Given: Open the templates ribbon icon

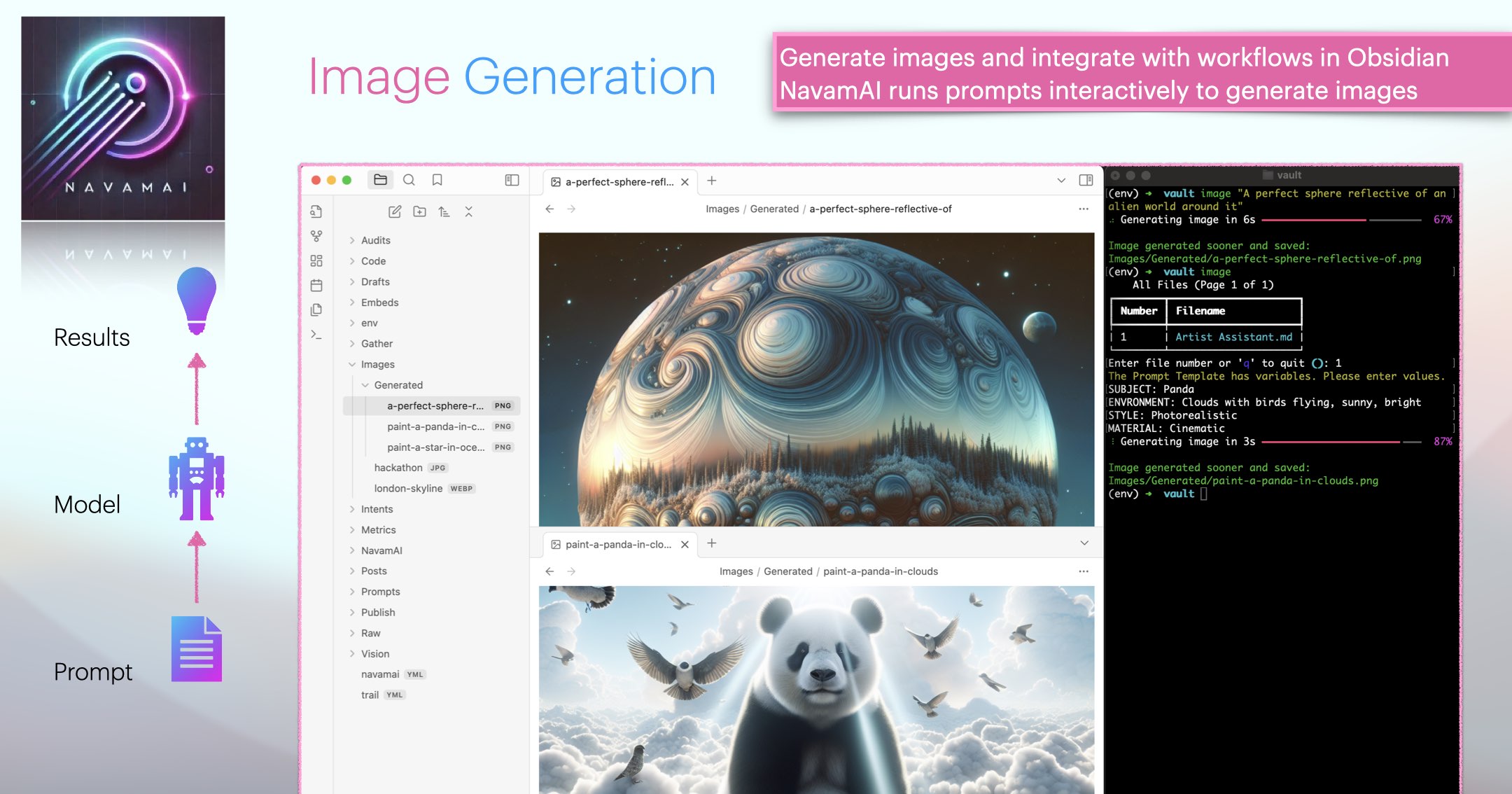Looking at the screenshot, I should pyautogui.click(x=316, y=309).
